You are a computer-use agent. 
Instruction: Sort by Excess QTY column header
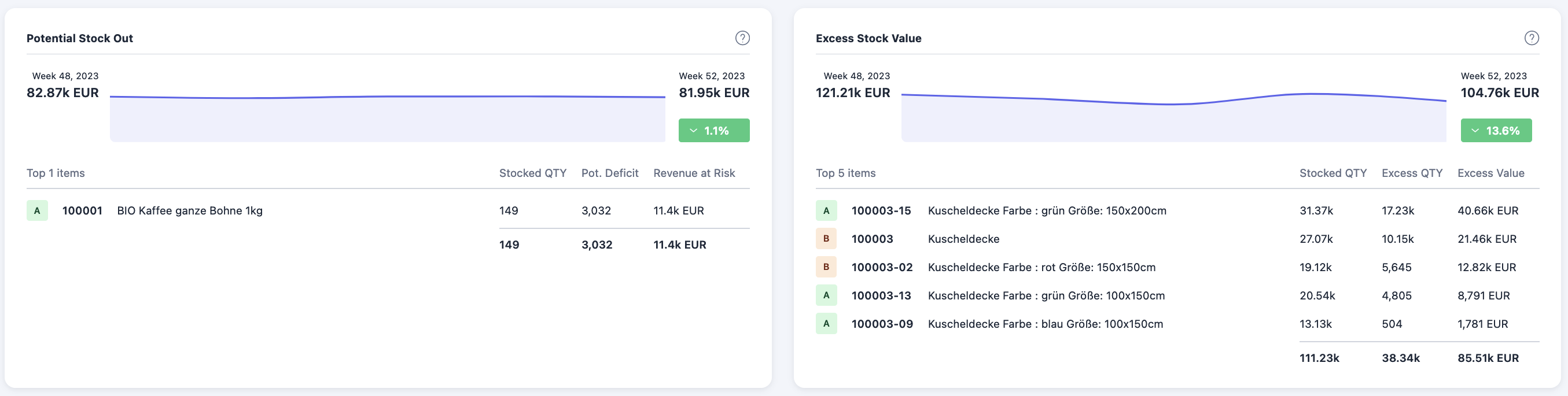[1412, 173]
